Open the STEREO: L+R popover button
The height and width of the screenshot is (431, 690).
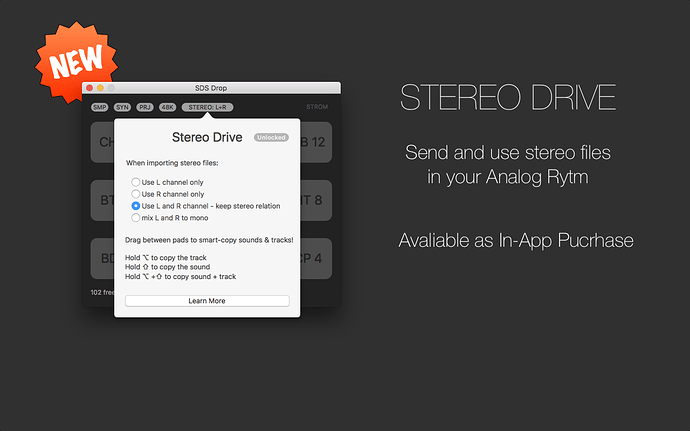207,107
